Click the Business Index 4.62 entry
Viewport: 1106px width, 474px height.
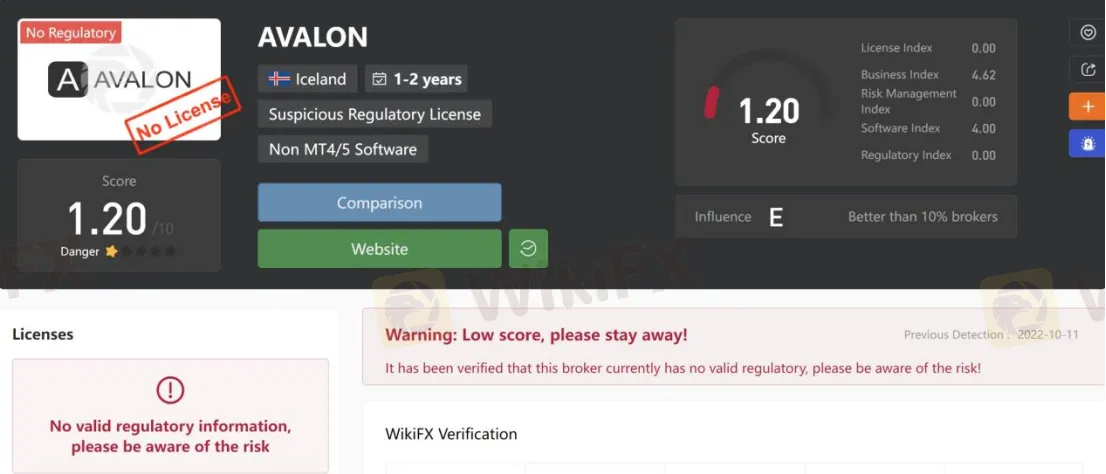click(x=928, y=75)
